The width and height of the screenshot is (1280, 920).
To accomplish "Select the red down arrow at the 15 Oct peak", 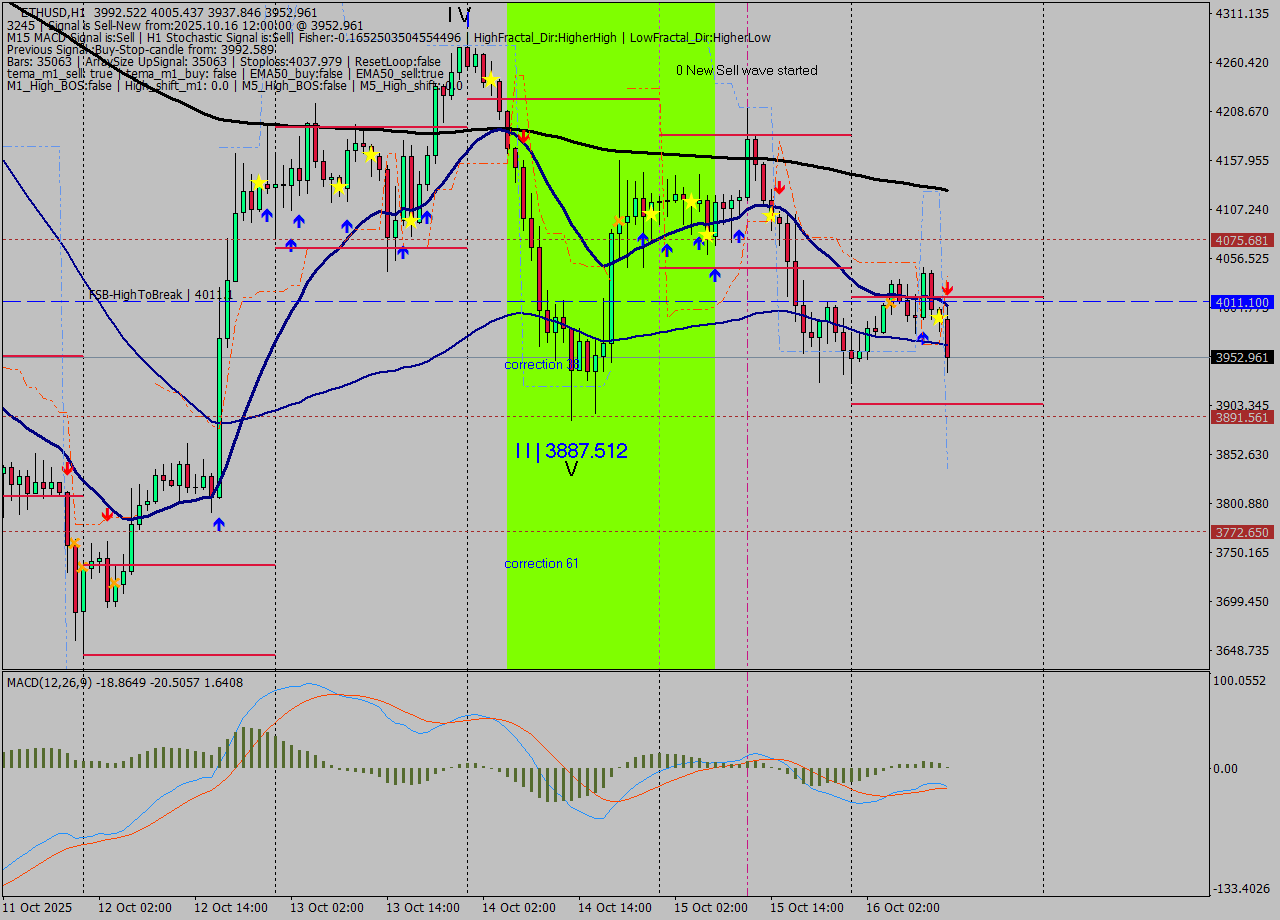I will pyautogui.click(x=779, y=186).
